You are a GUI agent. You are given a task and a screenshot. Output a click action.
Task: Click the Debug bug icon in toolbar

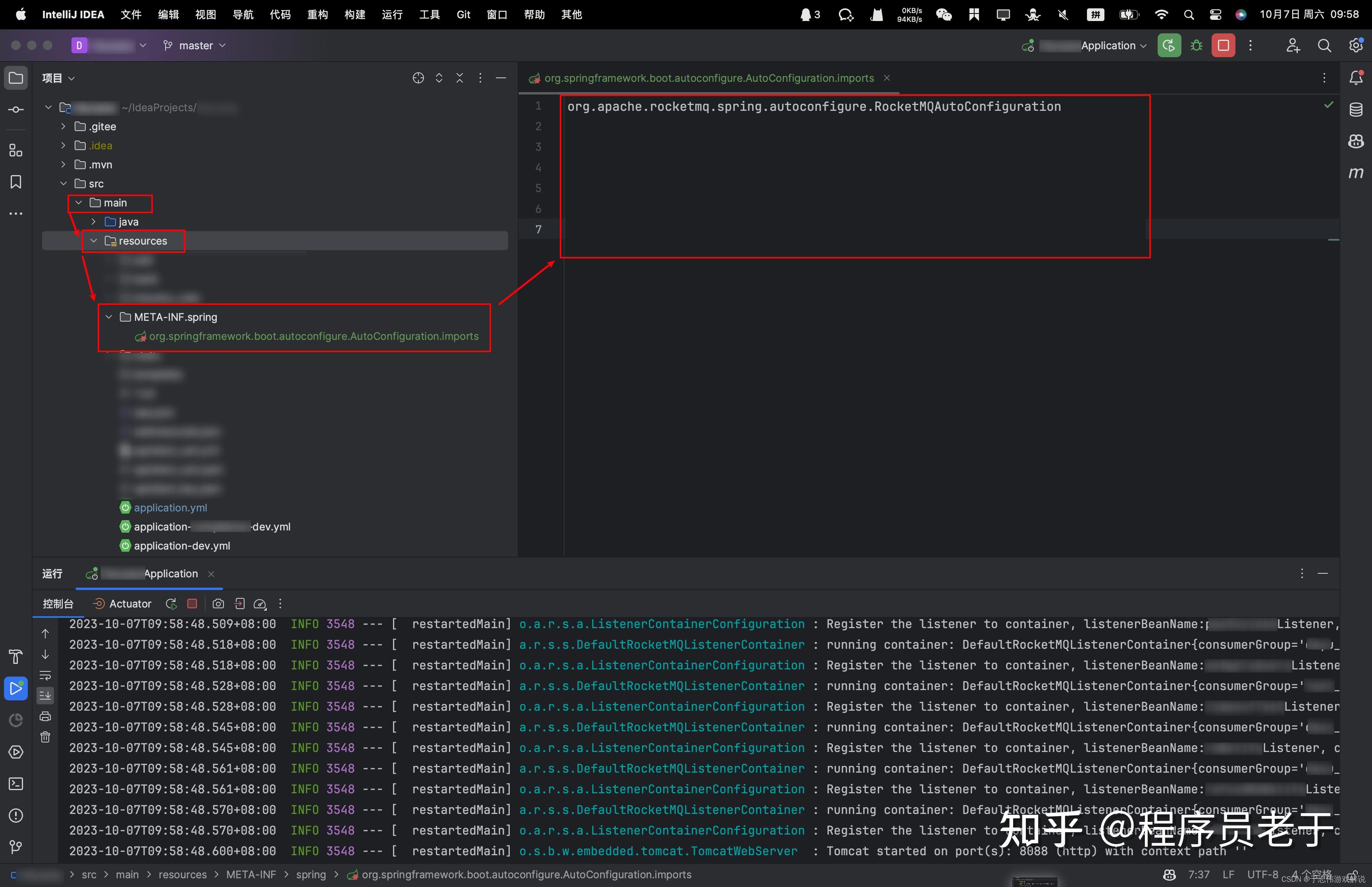[x=1197, y=46]
